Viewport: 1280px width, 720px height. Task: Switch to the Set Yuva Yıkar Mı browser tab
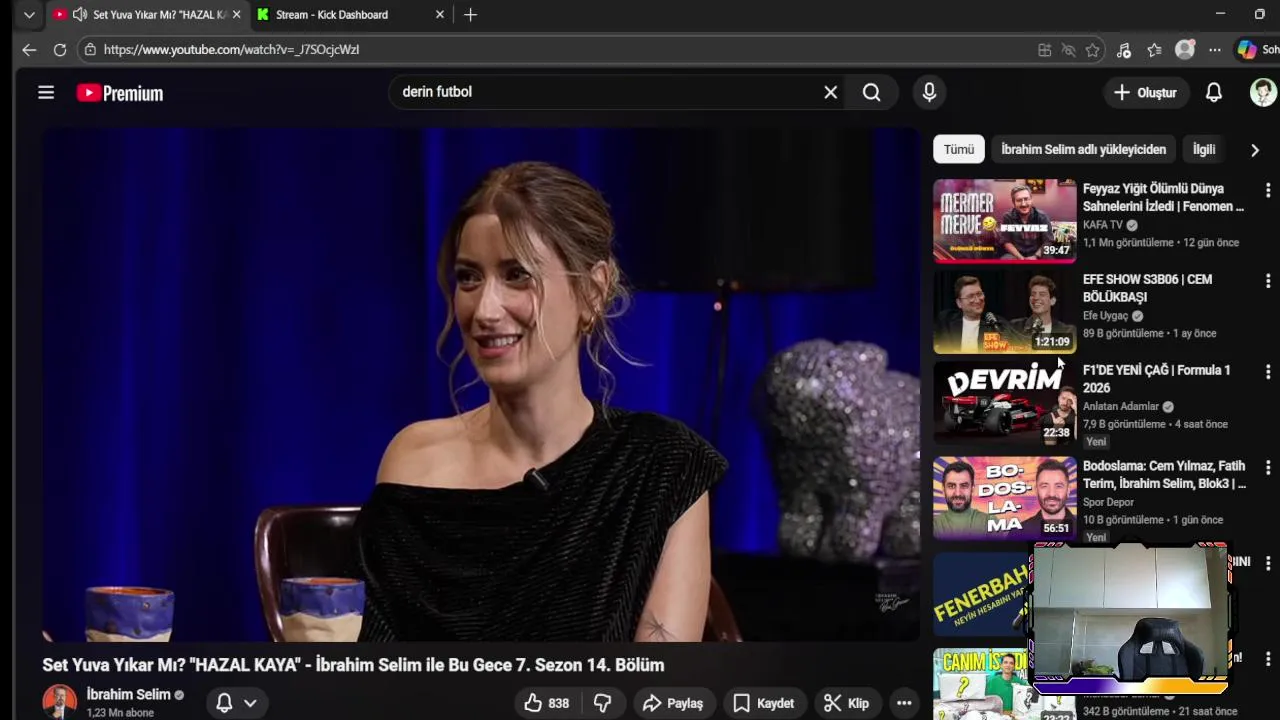point(148,15)
